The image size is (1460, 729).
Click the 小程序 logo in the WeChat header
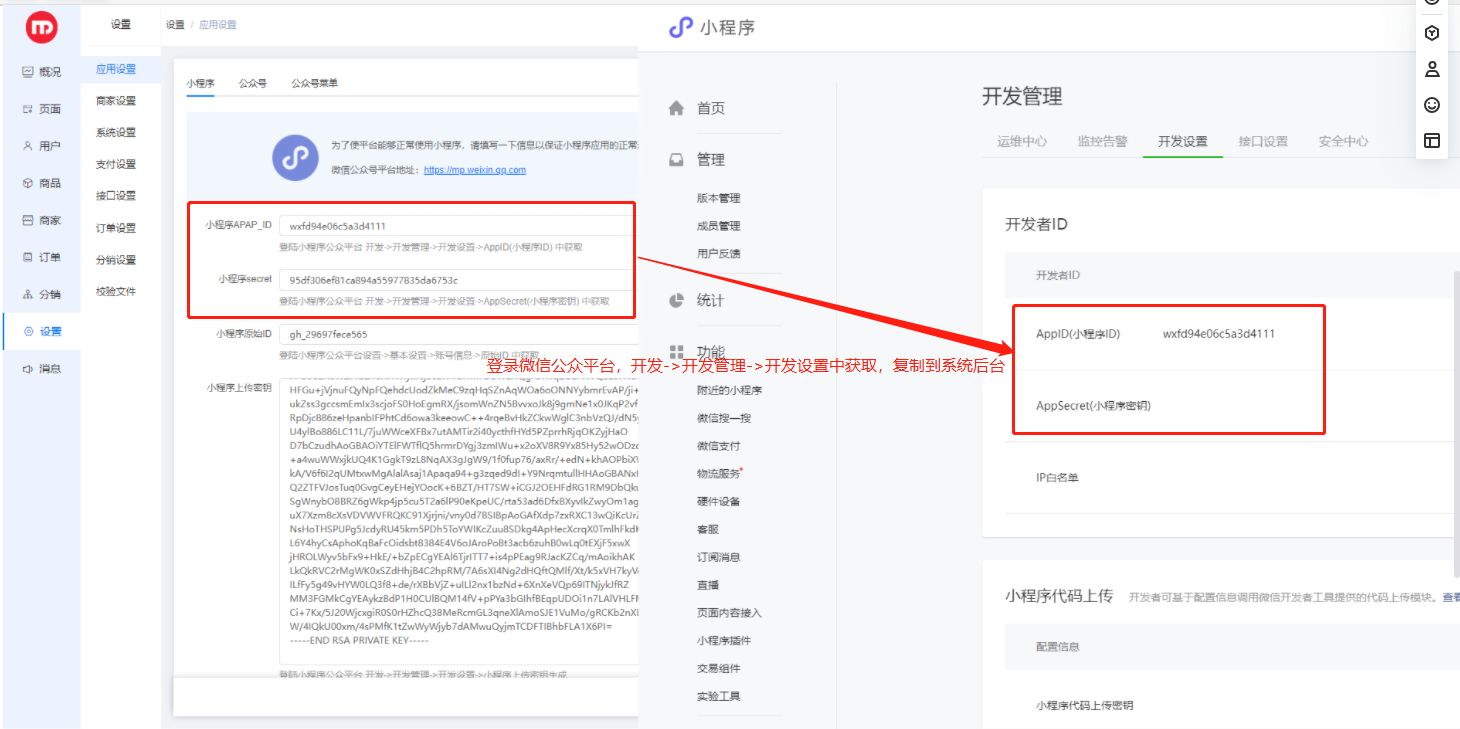[712, 28]
